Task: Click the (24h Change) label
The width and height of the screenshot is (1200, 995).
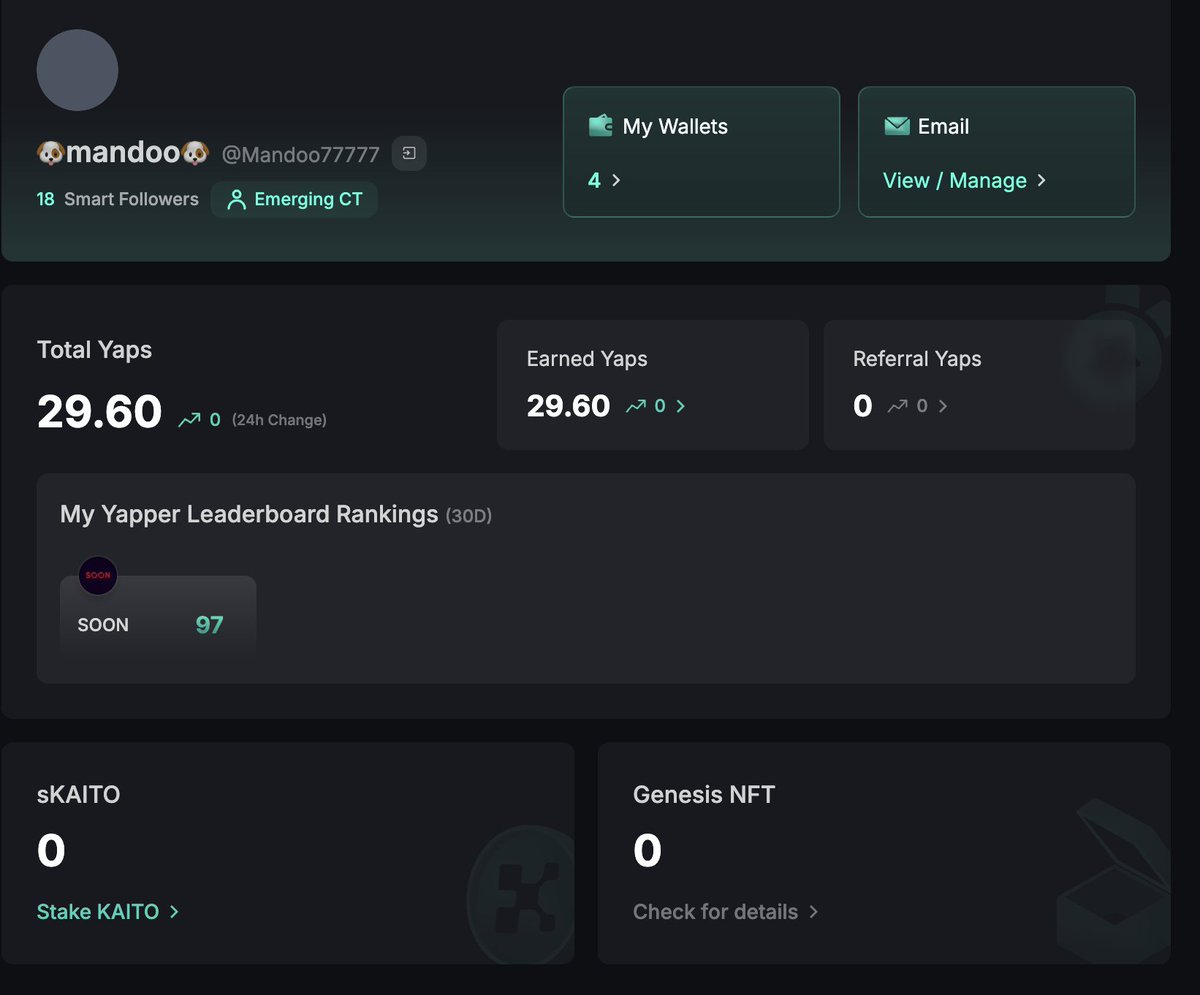Action: coord(279,420)
